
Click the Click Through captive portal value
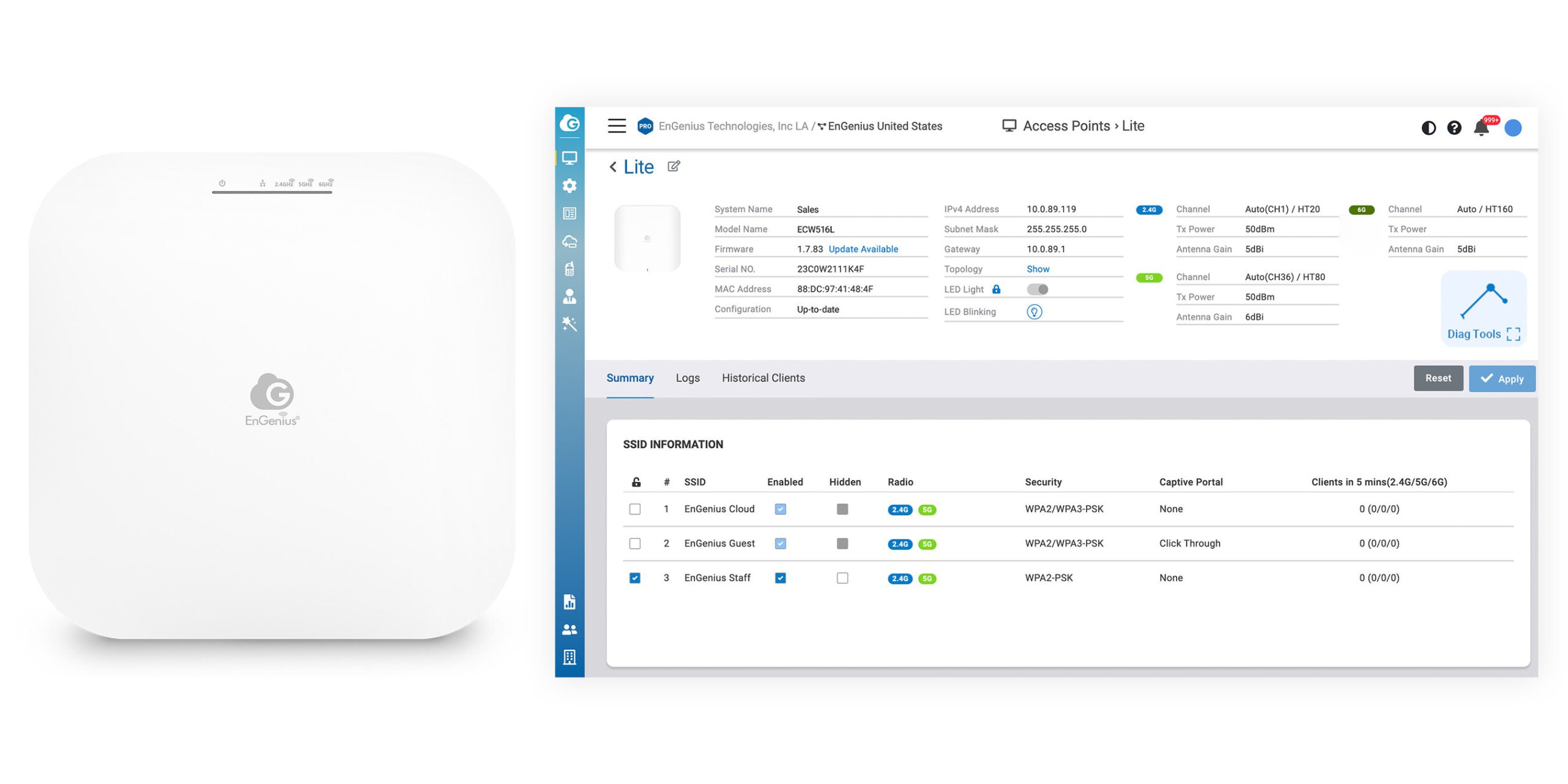click(1189, 543)
